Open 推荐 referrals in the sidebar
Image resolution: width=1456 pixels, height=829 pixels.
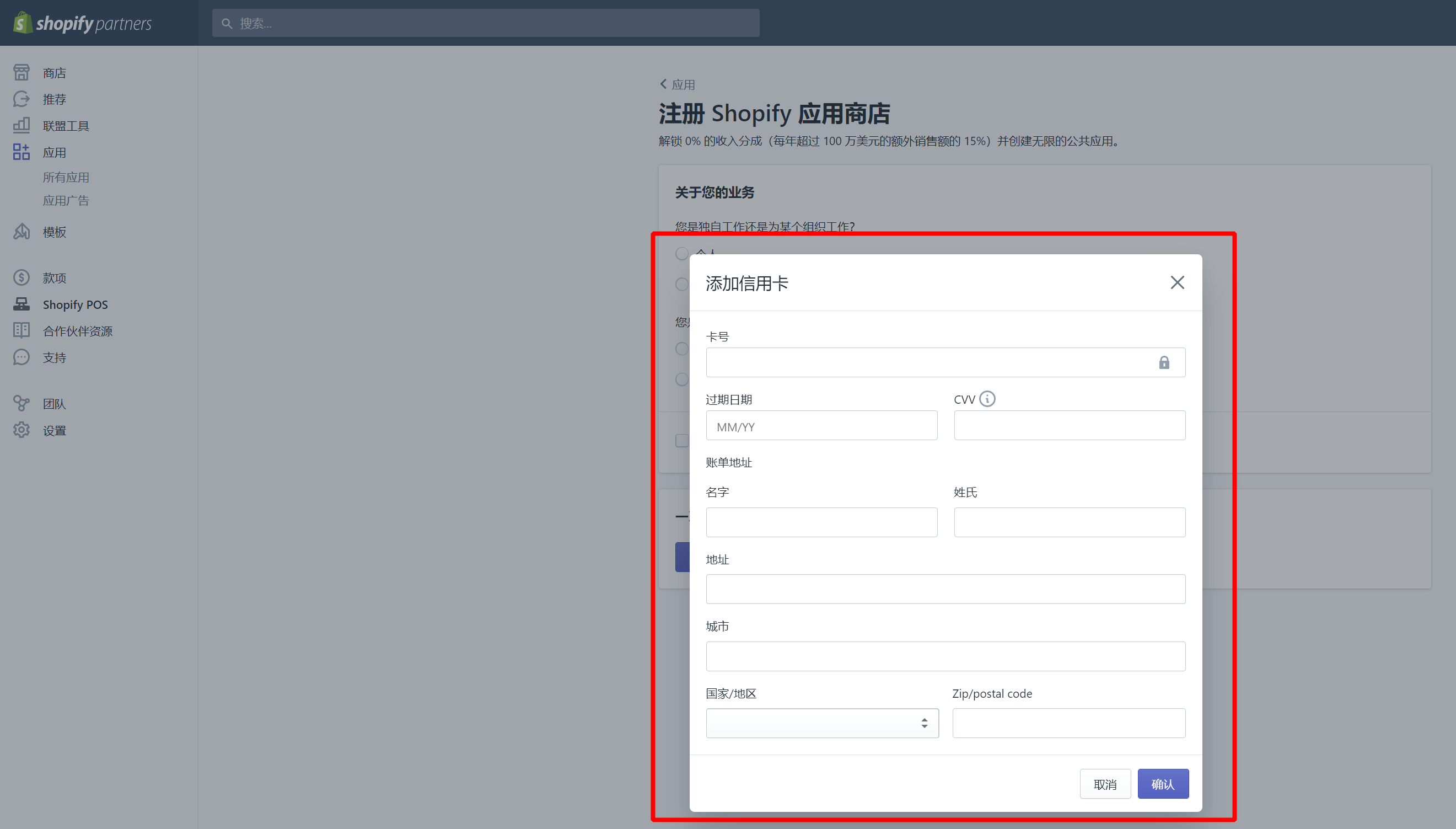[x=54, y=99]
